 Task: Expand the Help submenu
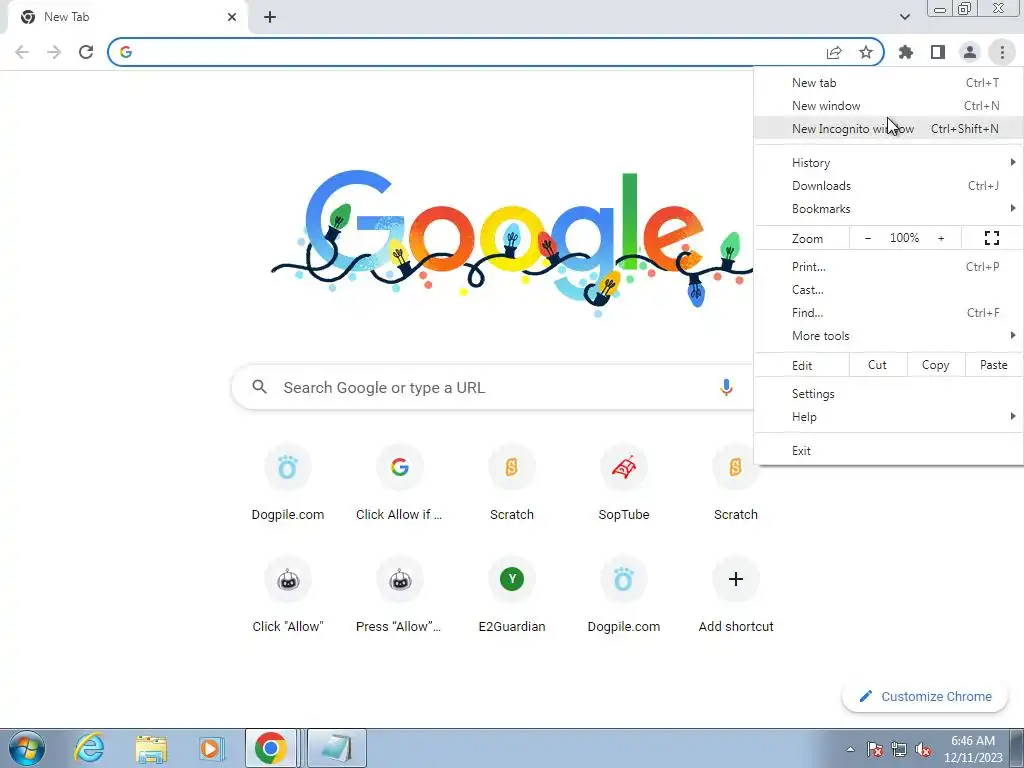point(888,417)
